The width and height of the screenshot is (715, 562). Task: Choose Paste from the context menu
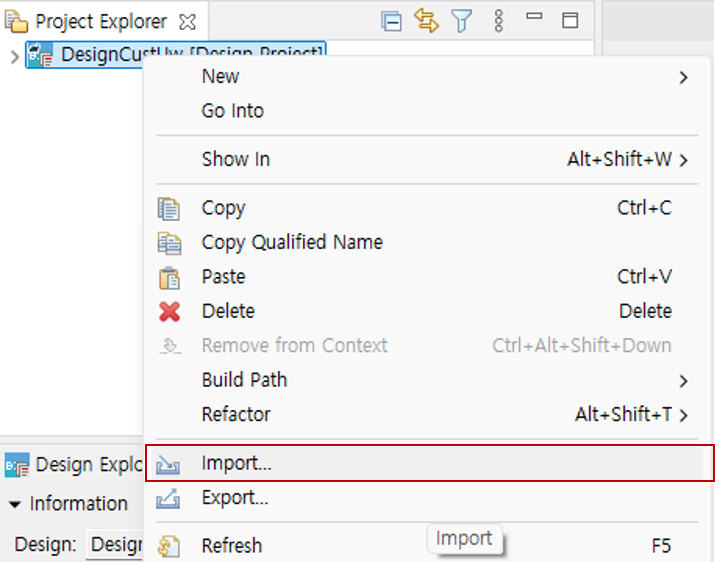tap(223, 276)
